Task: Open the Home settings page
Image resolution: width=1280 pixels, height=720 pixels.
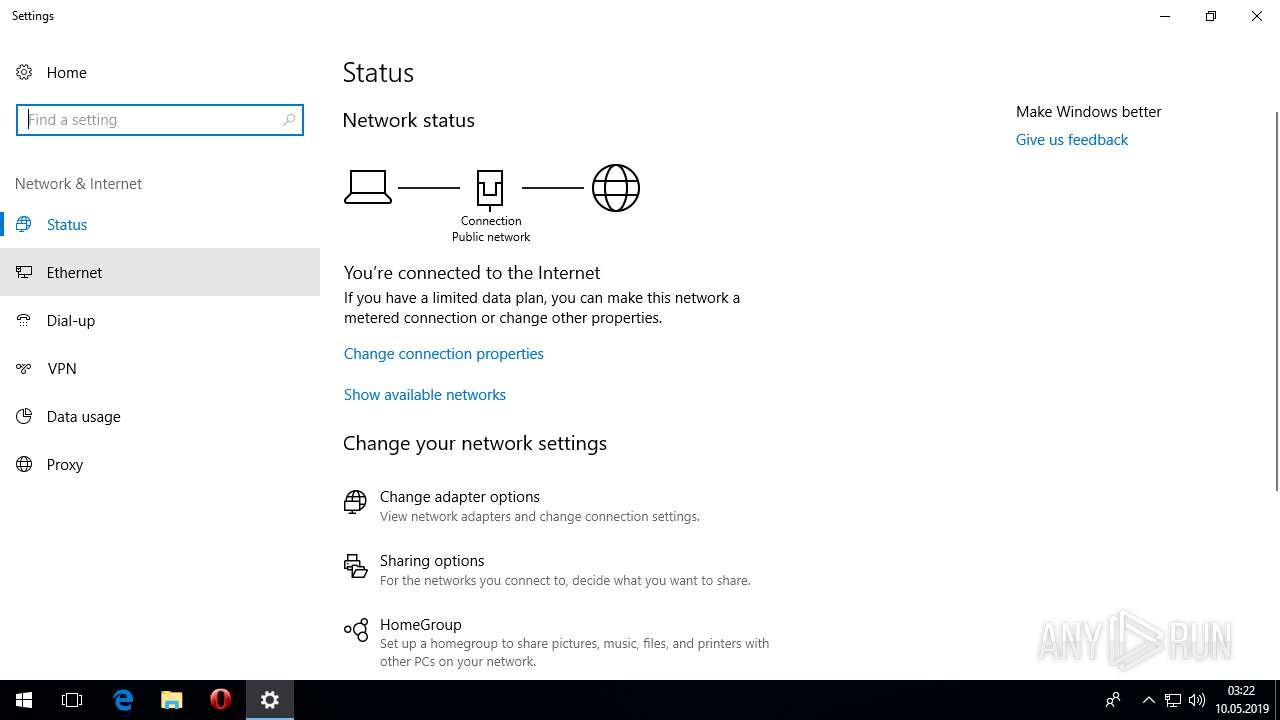Action: coord(160,72)
